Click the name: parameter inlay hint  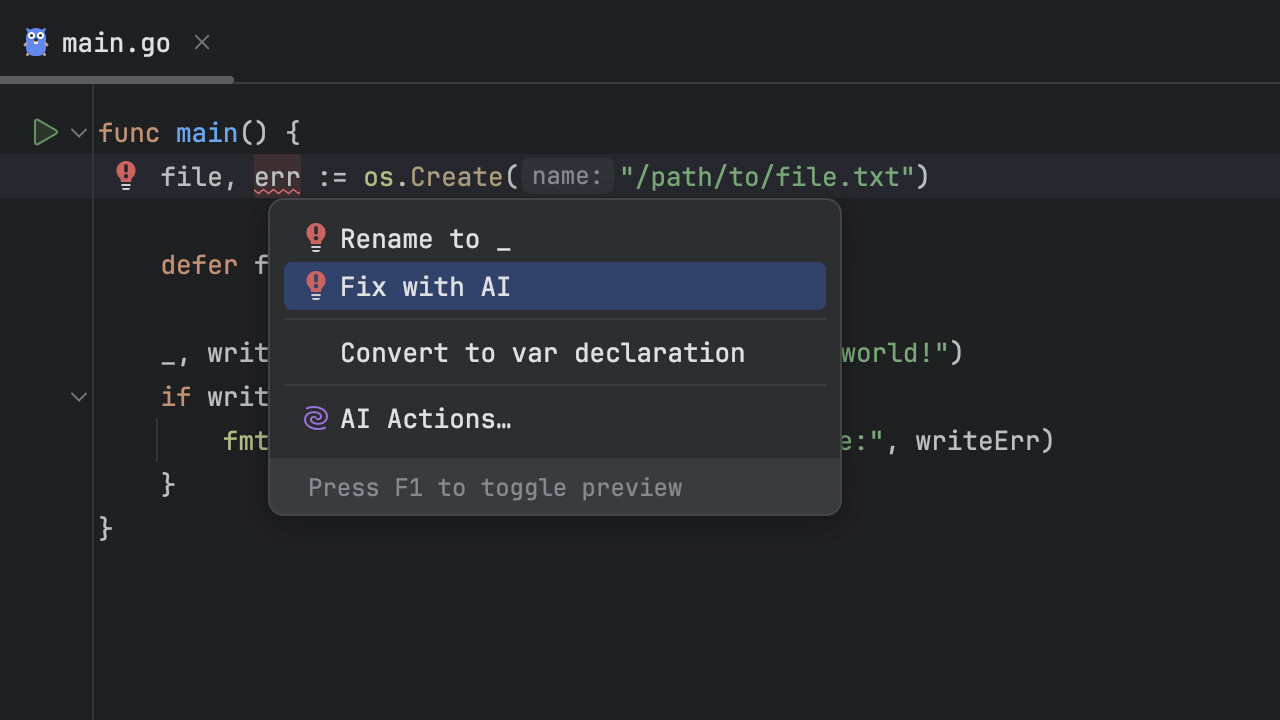click(567, 177)
